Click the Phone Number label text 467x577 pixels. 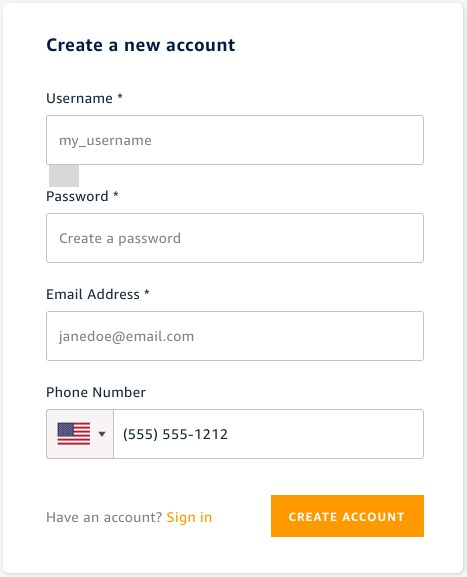[96, 392]
